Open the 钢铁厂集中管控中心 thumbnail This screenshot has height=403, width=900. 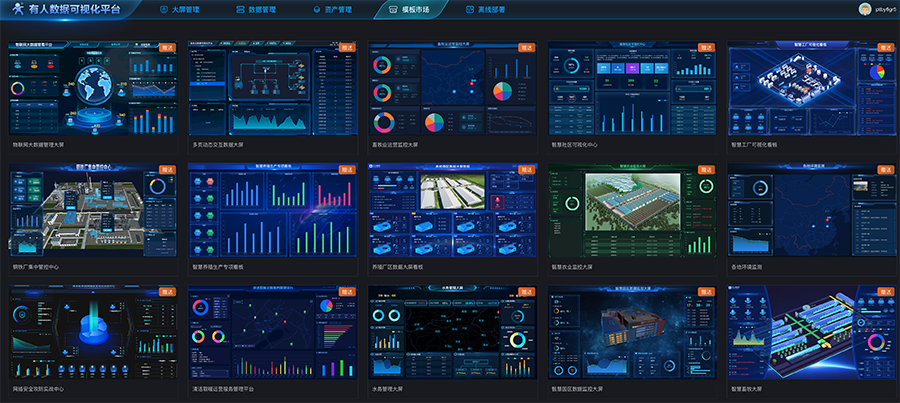tap(93, 210)
